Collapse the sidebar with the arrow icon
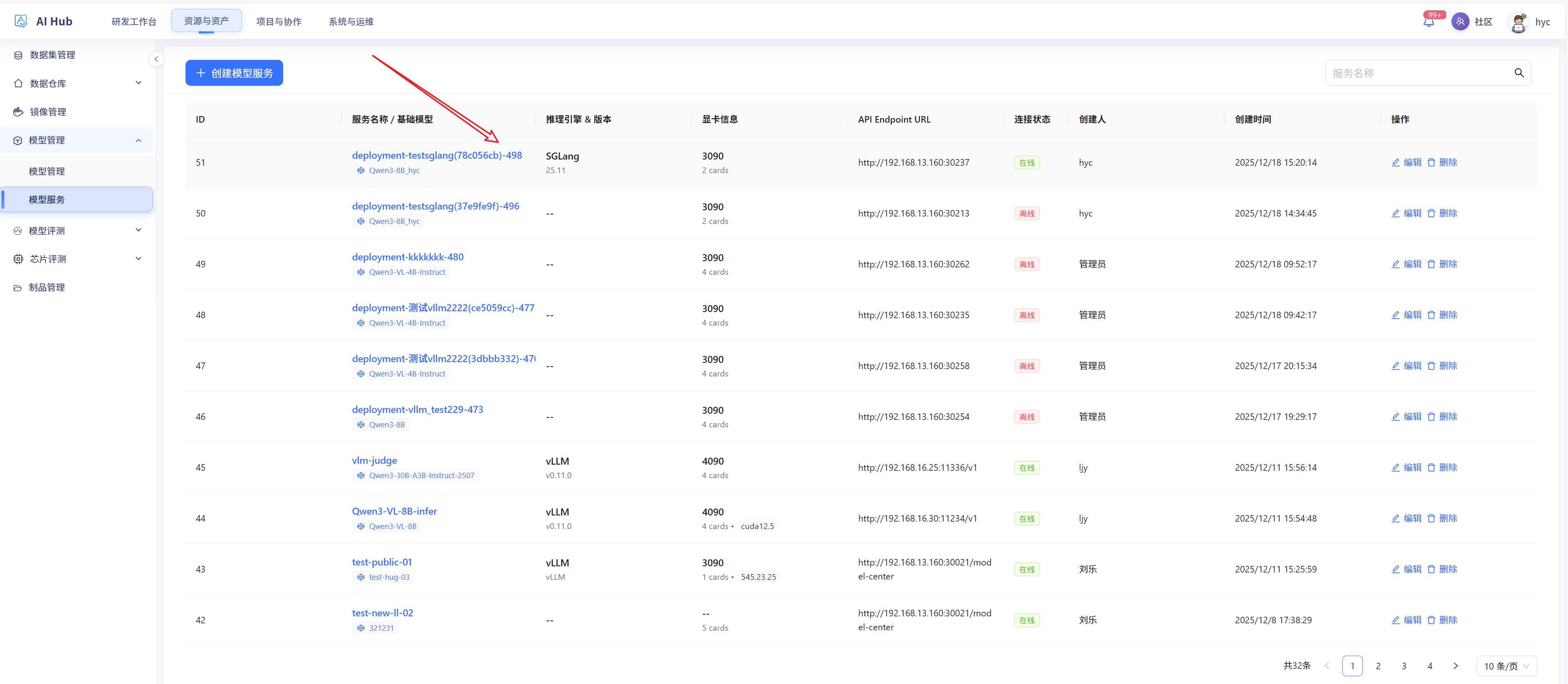 (156, 59)
